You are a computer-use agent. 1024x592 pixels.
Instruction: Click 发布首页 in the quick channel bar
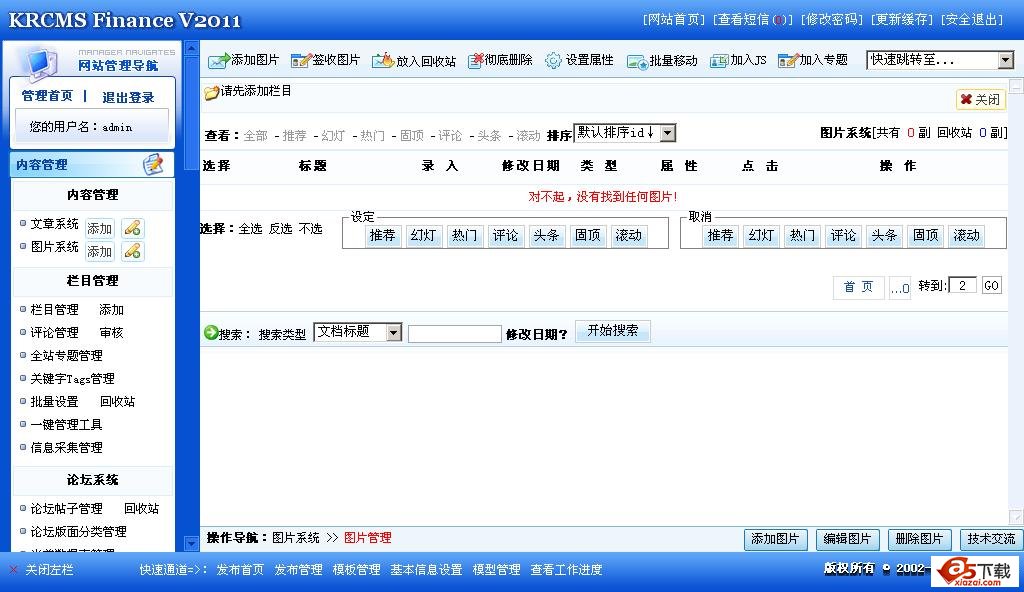240,570
